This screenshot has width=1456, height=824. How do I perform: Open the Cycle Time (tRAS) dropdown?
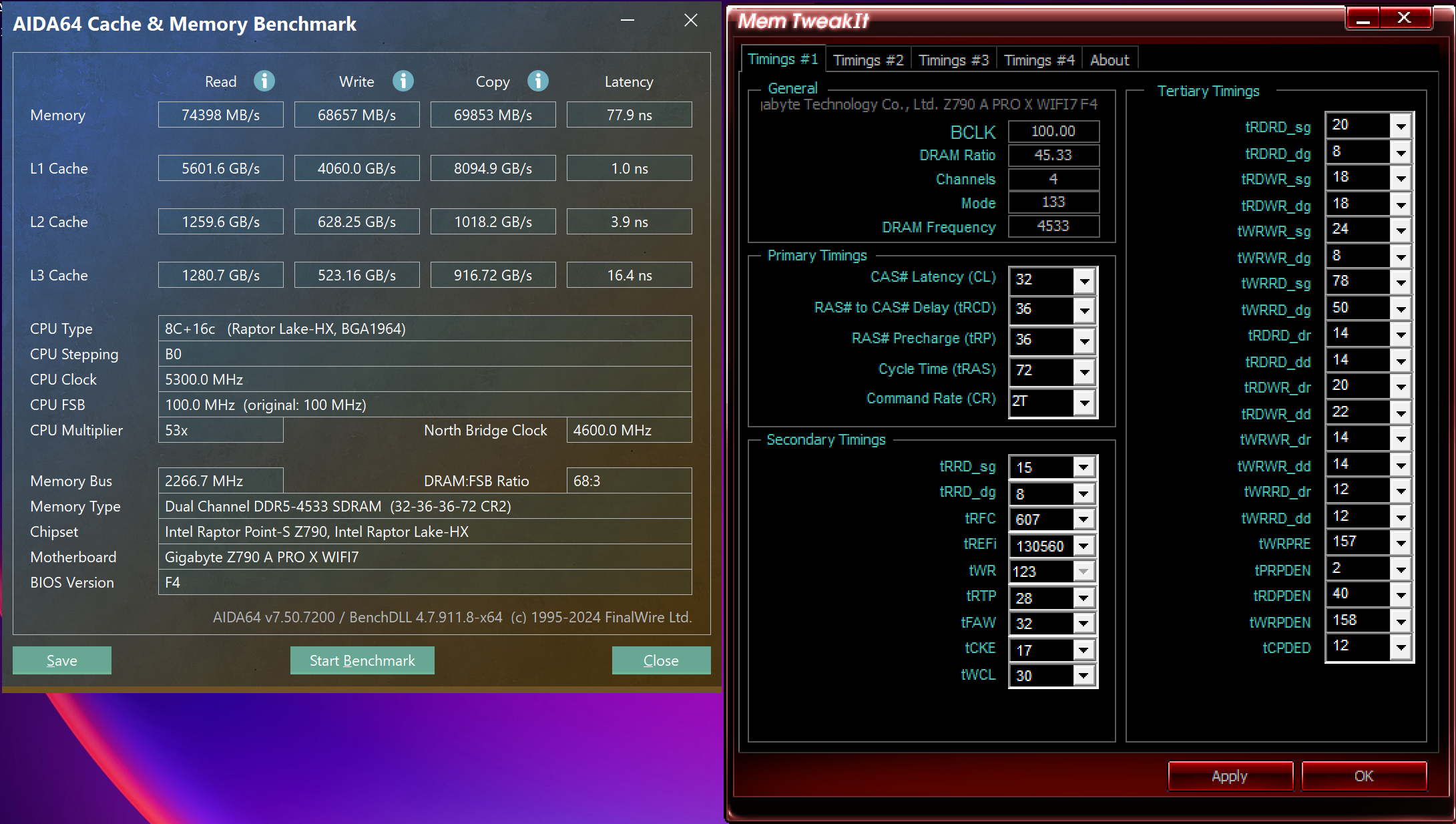(x=1085, y=372)
